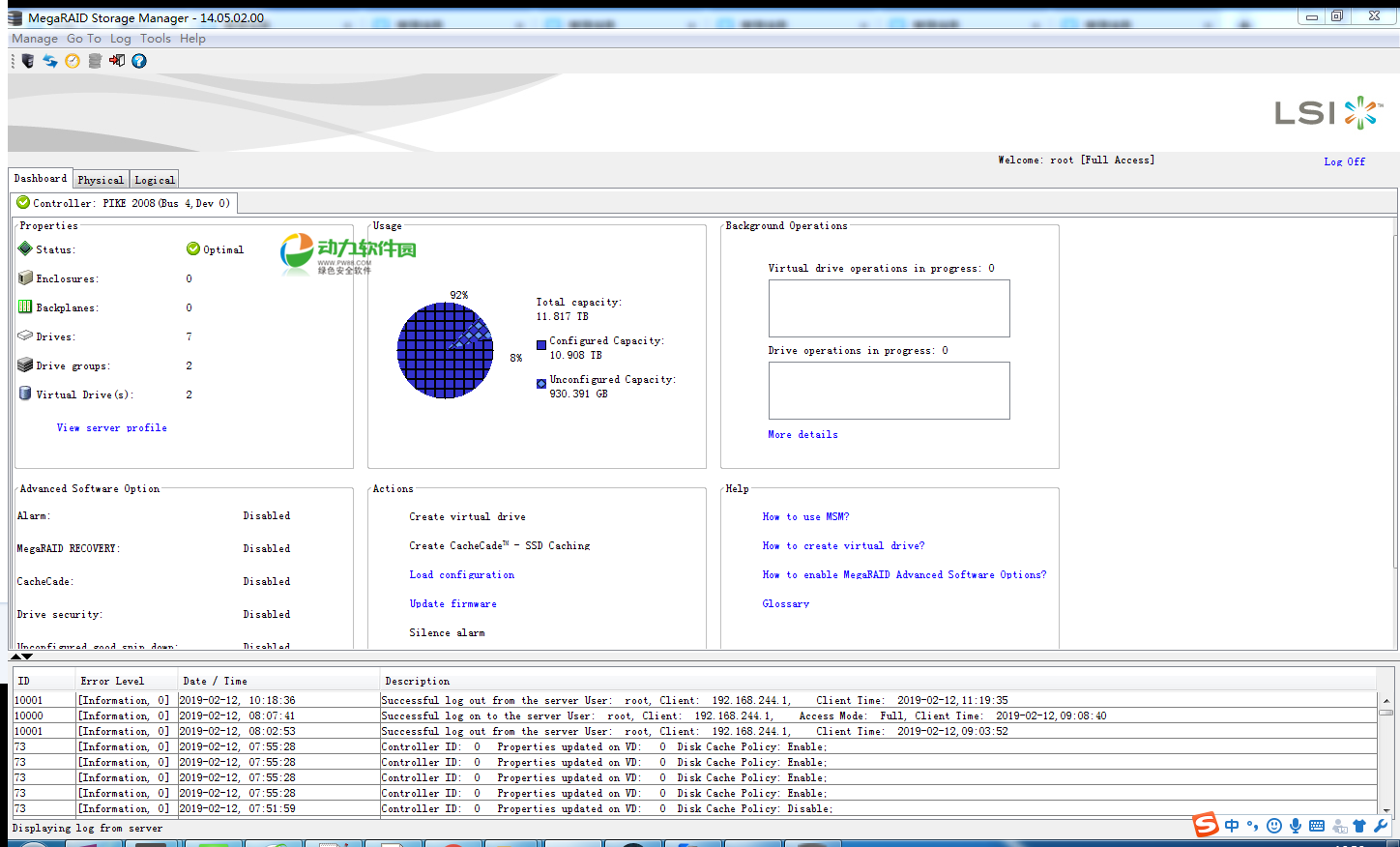Viewport: 1400px width, 847px height.
Task: Switch to the Physical tab
Action: (x=101, y=180)
